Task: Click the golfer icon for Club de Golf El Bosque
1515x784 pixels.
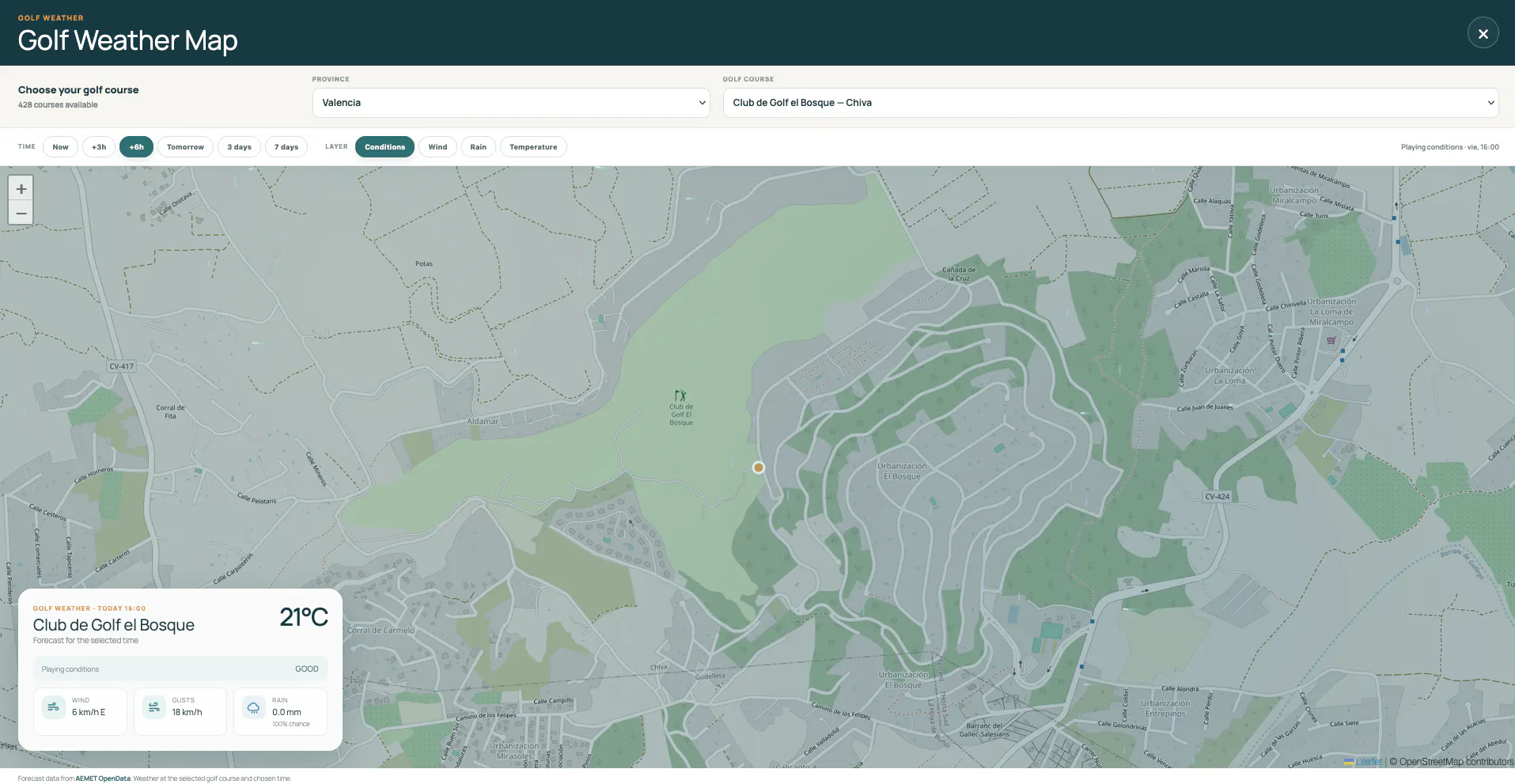Action: tap(680, 395)
